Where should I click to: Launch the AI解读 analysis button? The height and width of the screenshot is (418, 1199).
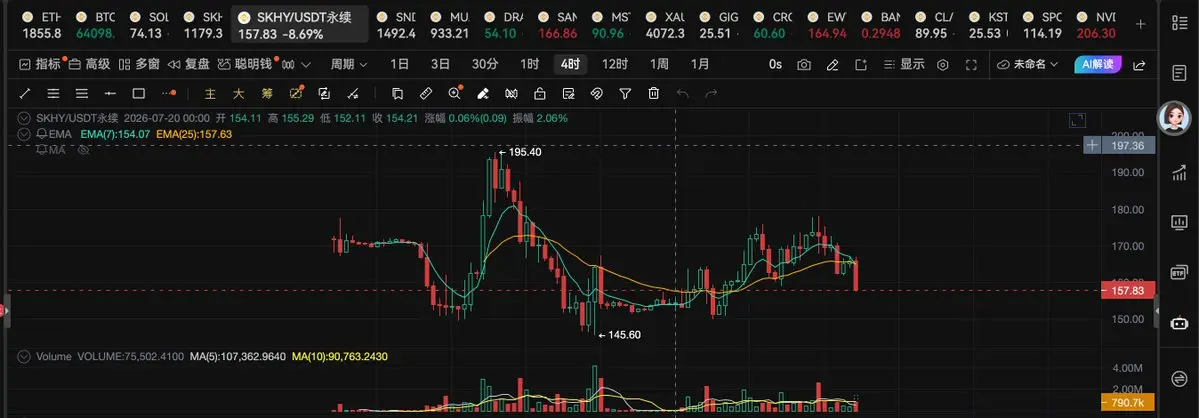point(1097,65)
